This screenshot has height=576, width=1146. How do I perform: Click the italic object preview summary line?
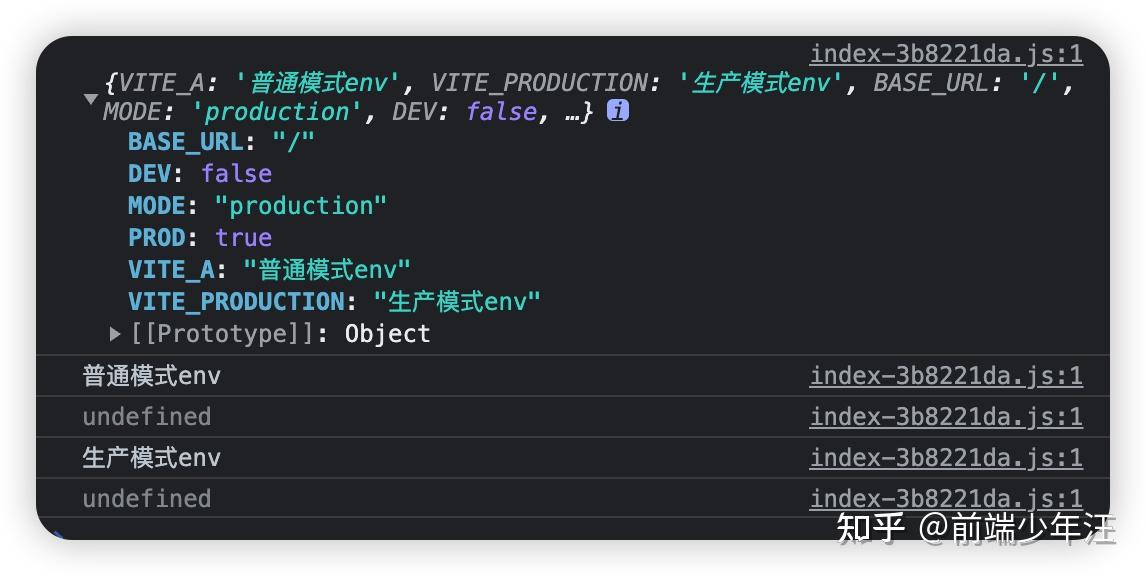(x=588, y=97)
